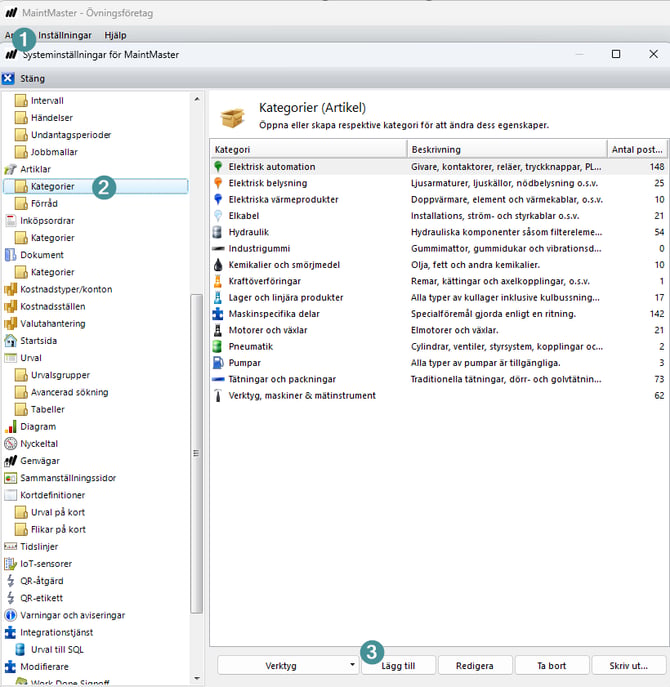Select the Urval på kort tree item
The height and width of the screenshot is (687, 670).
coord(58,512)
